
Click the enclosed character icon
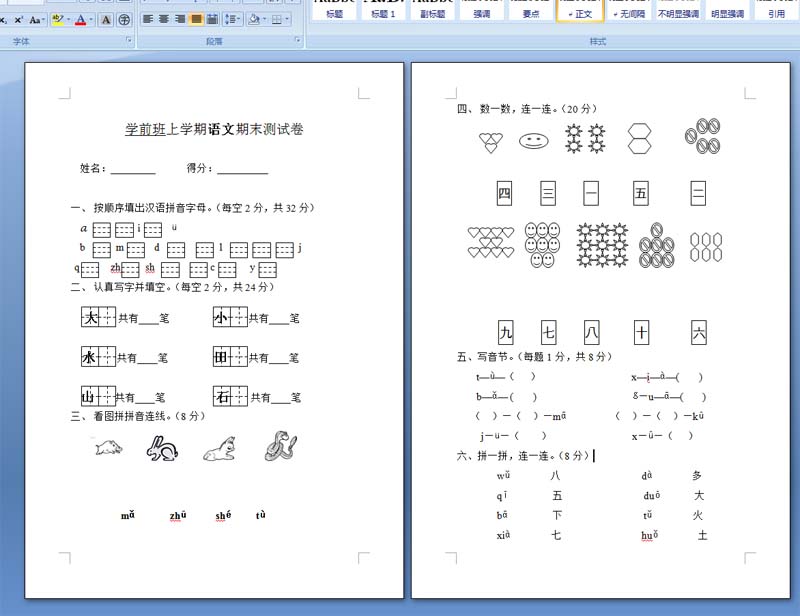tap(124, 20)
